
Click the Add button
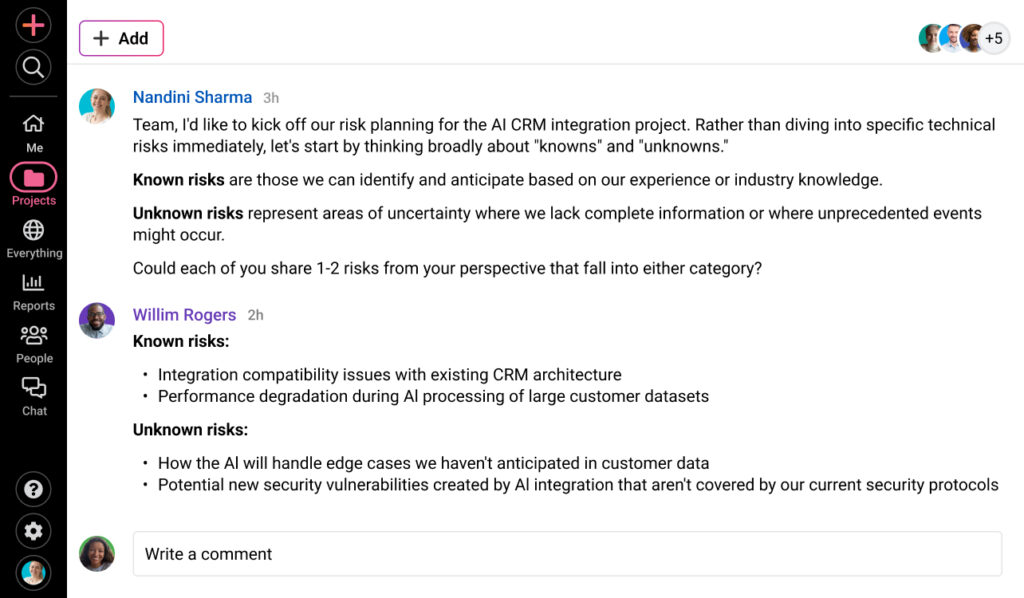pyautogui.click(x=121, y=38)
